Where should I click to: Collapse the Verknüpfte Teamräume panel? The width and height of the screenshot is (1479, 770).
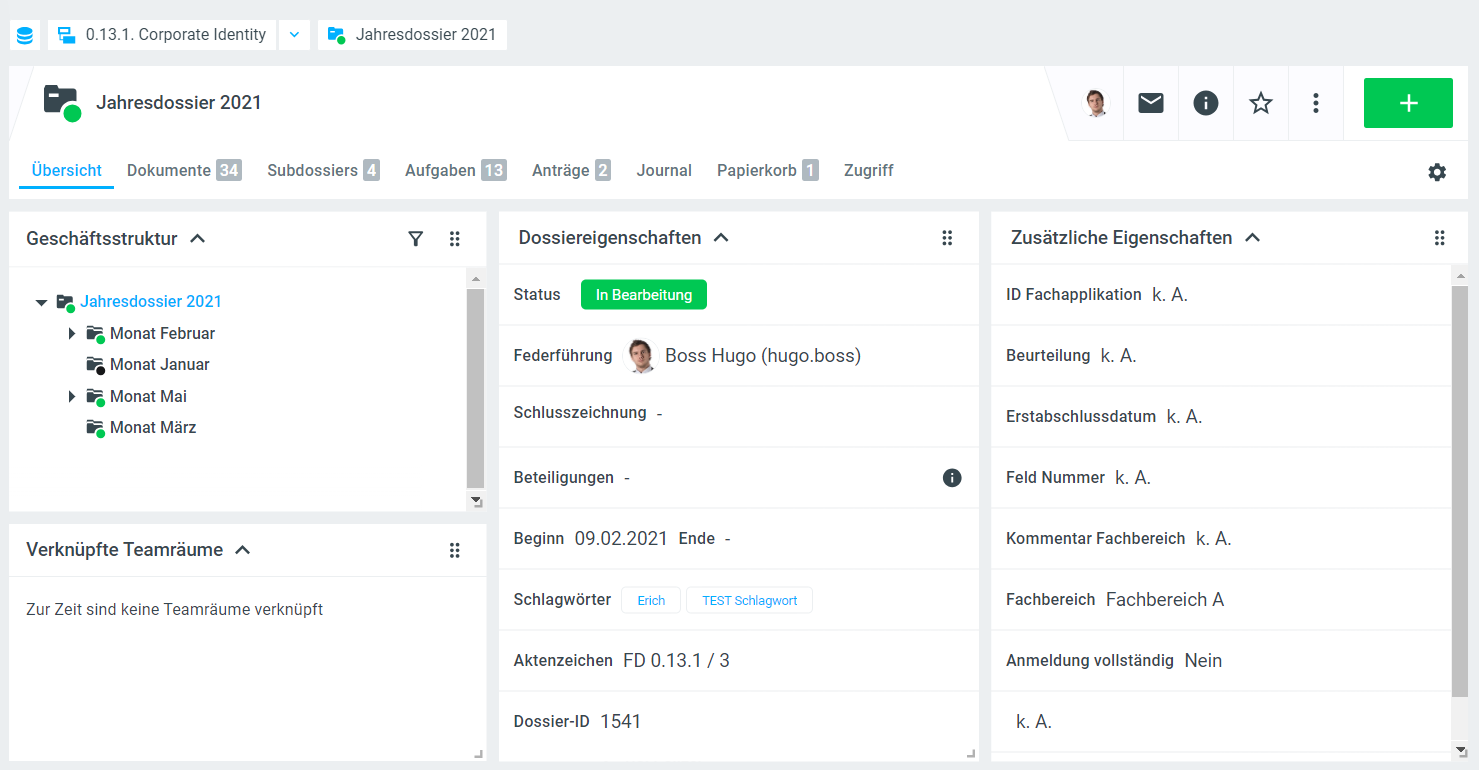pos(242,550)
